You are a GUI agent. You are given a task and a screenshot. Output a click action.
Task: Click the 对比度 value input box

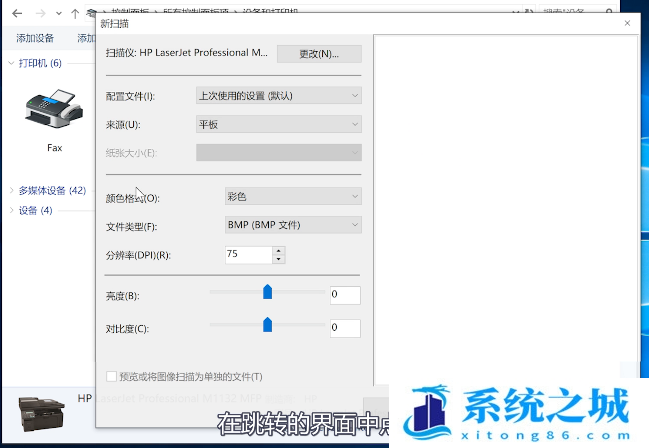(345, 328)
